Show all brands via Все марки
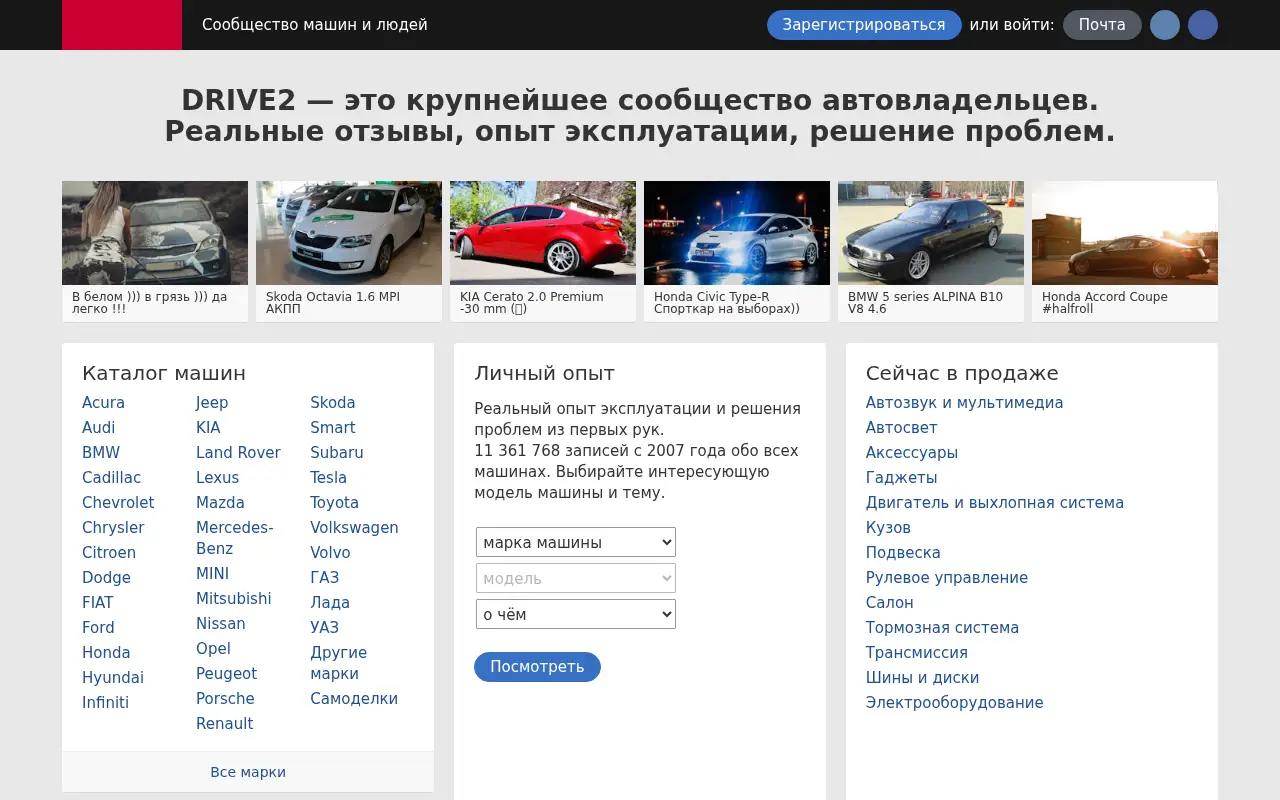1280x800 pixels. point(248,772)
